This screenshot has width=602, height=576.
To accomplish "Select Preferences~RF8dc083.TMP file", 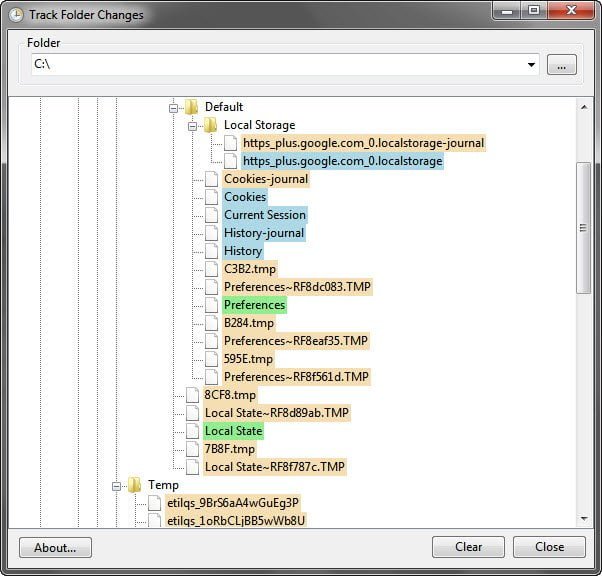I will coord(297,287).
